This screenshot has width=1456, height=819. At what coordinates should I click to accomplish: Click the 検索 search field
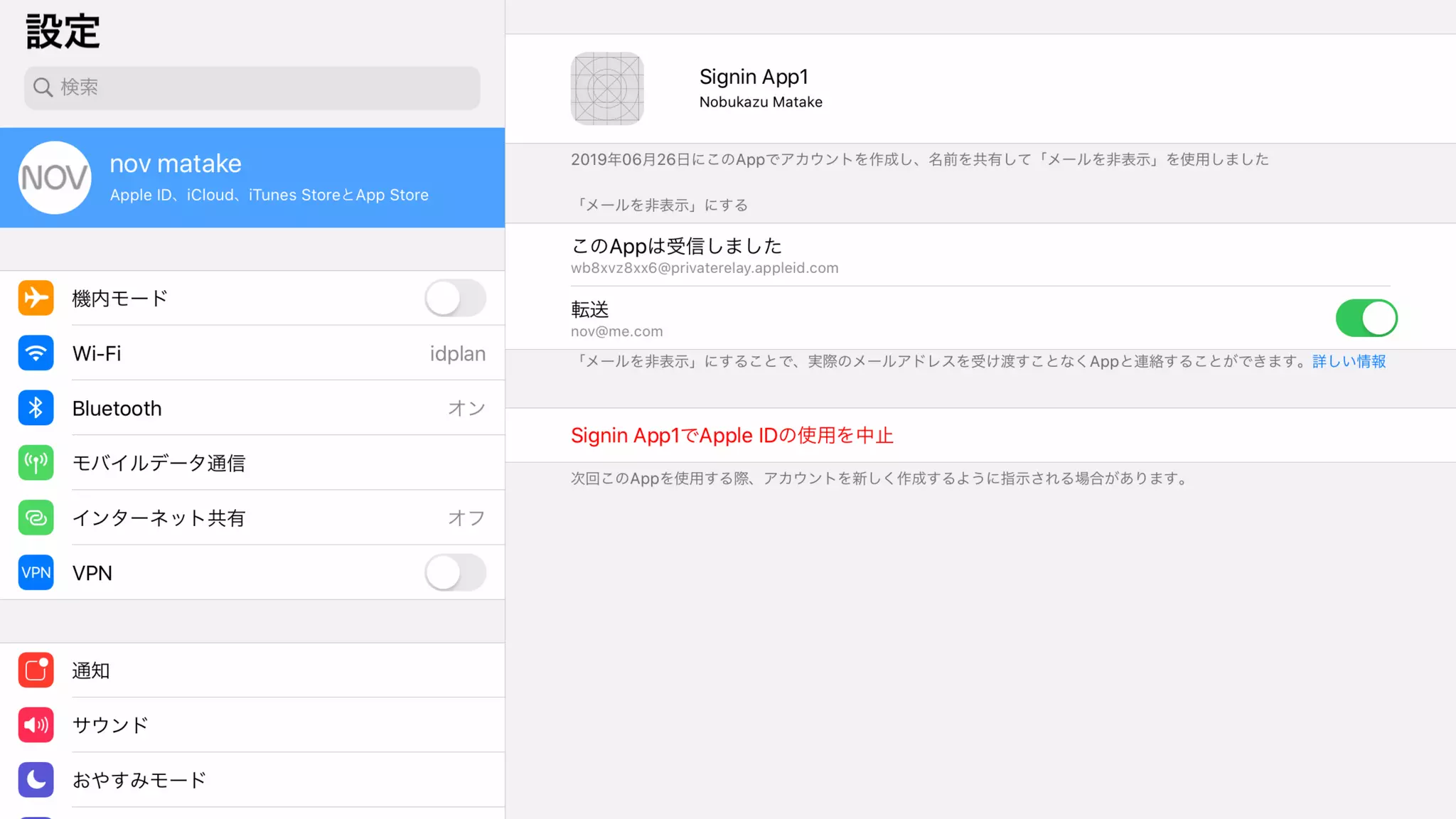click(x=252, y=87)
